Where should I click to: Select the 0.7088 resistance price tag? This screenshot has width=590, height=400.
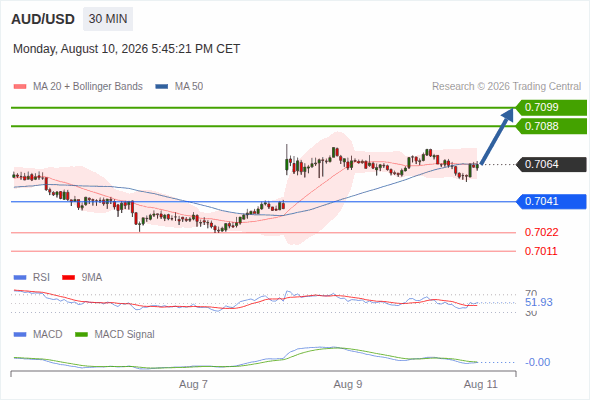(x=551, y=126)
